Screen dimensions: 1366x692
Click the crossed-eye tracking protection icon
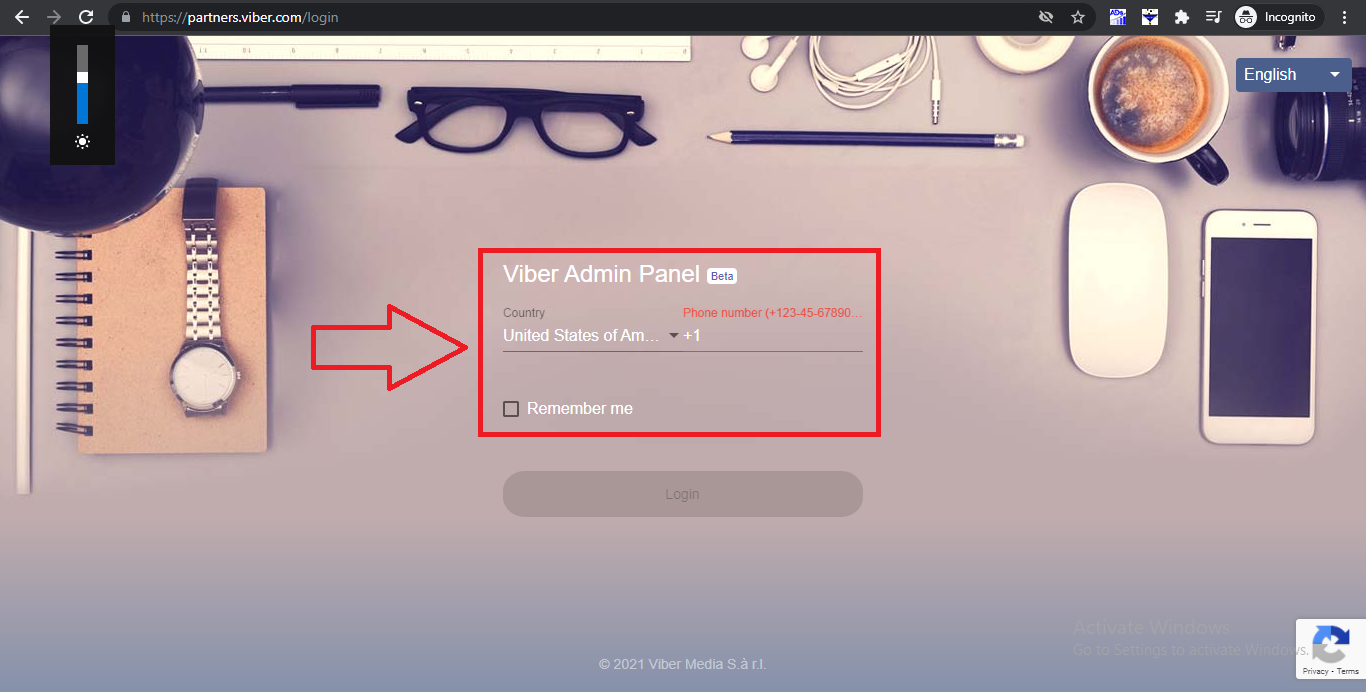tap(1046, 17)
